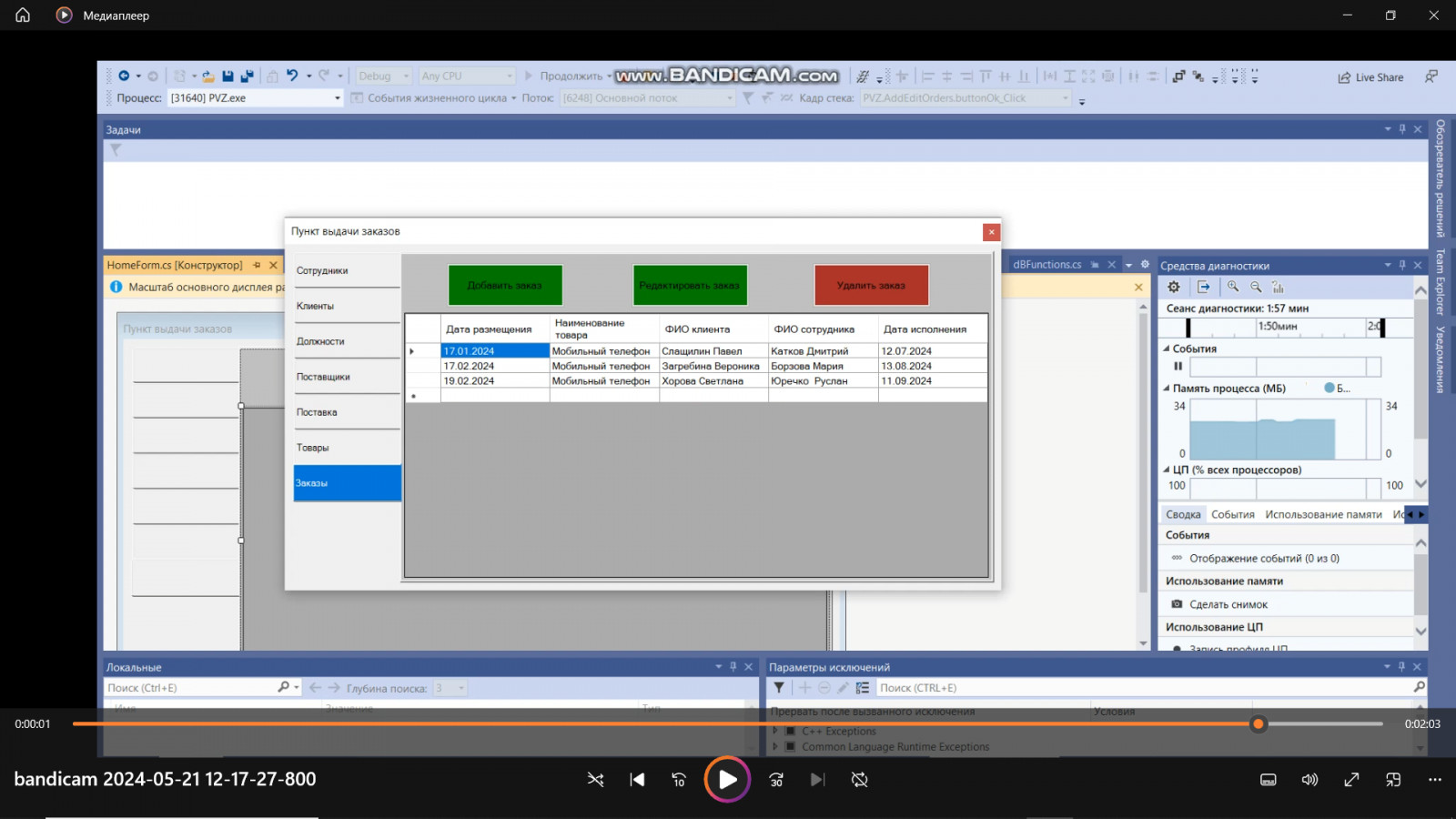This screenshot has width=1456, height=819.
Task: Toggle shuffle in the media player
Action: pos(595,780)
